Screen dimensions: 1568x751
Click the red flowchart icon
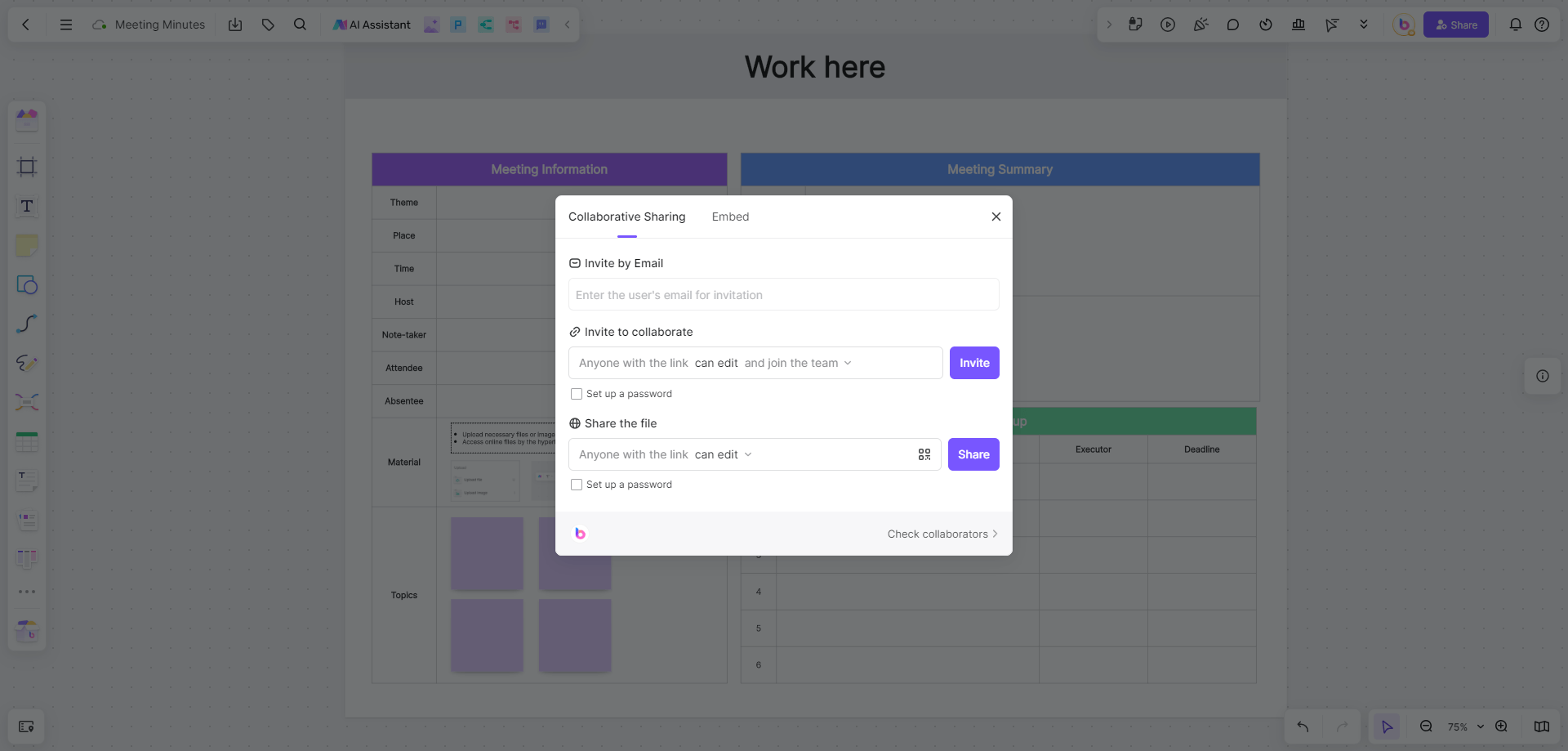click(513, 25)
